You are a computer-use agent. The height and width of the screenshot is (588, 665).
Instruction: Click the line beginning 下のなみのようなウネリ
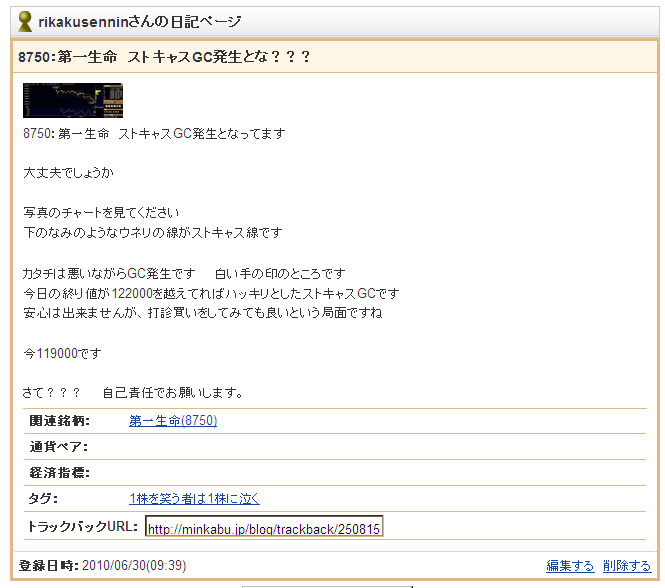click(x=153, y=232)
